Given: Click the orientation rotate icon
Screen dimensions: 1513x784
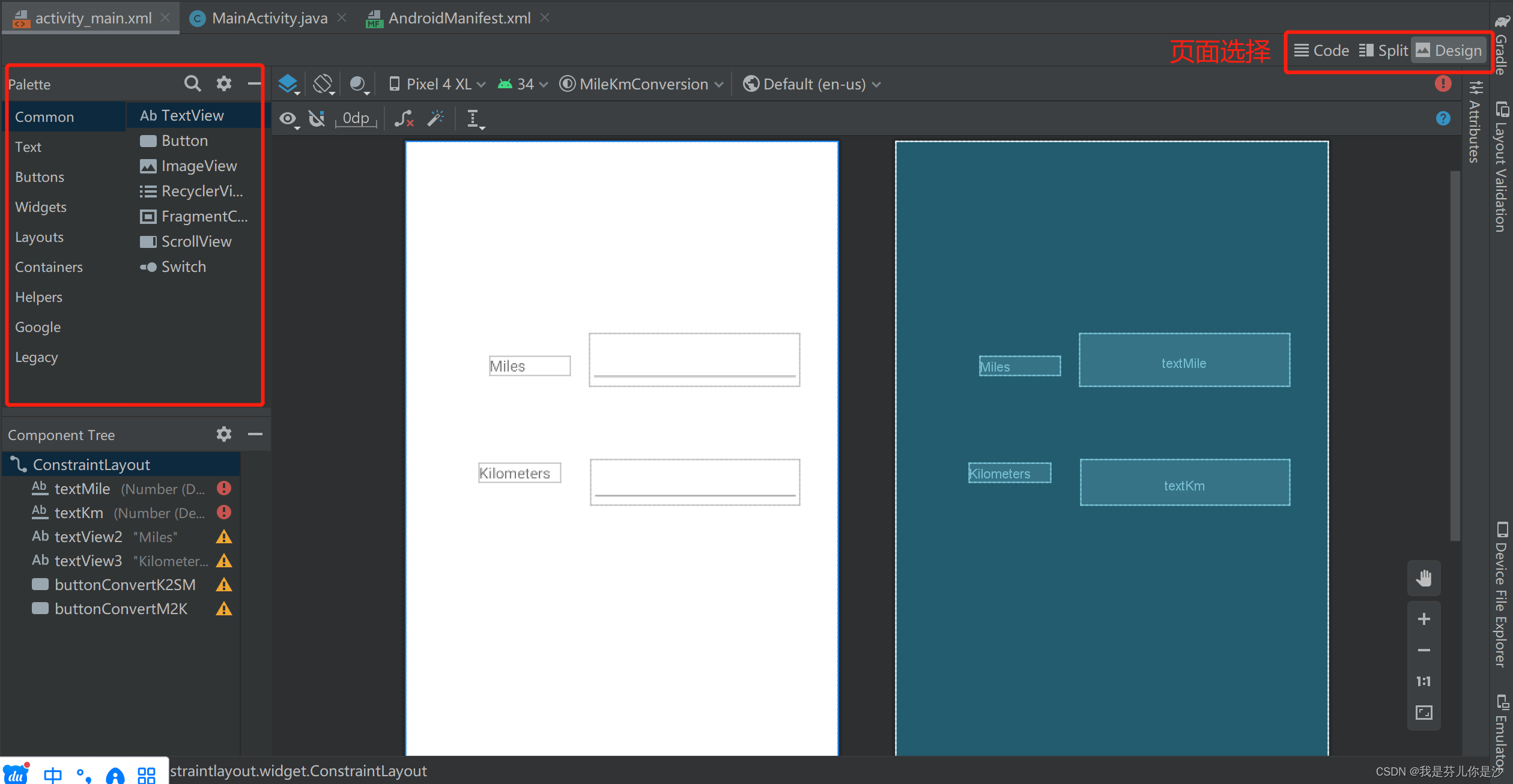Looking at the screenshot, I should [323, 84].
